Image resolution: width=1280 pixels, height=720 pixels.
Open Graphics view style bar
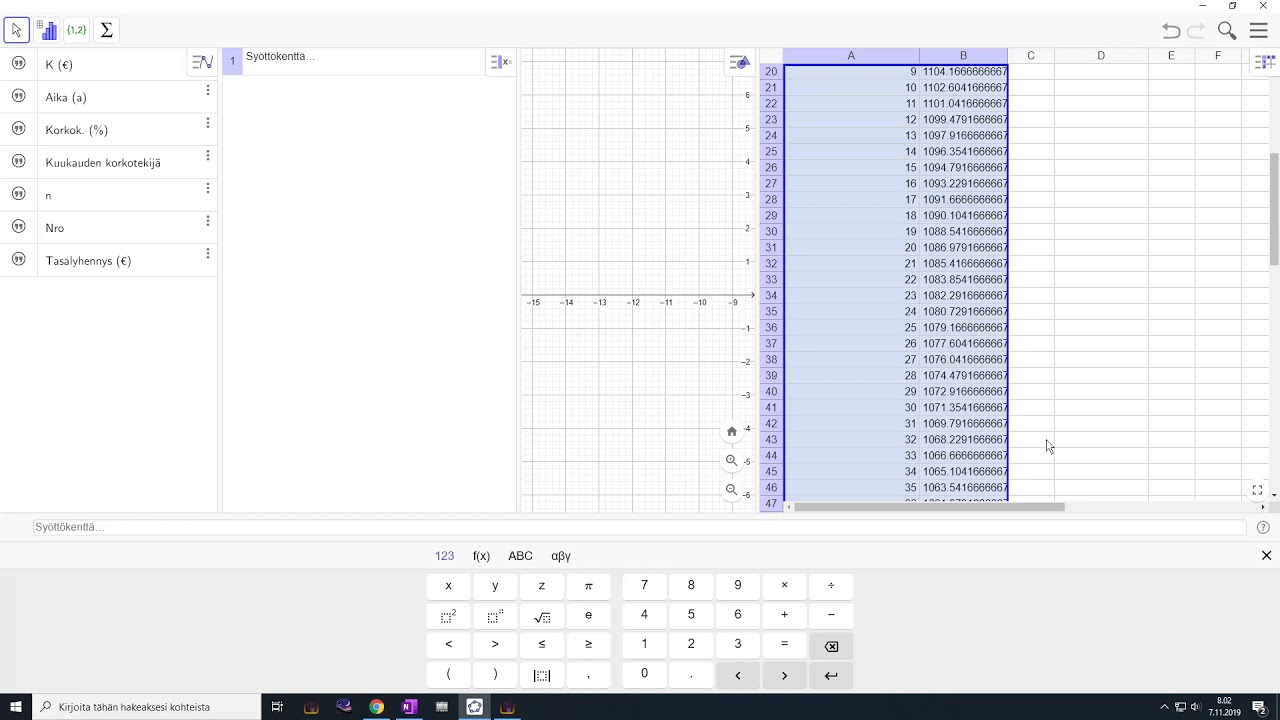(739, 62)
